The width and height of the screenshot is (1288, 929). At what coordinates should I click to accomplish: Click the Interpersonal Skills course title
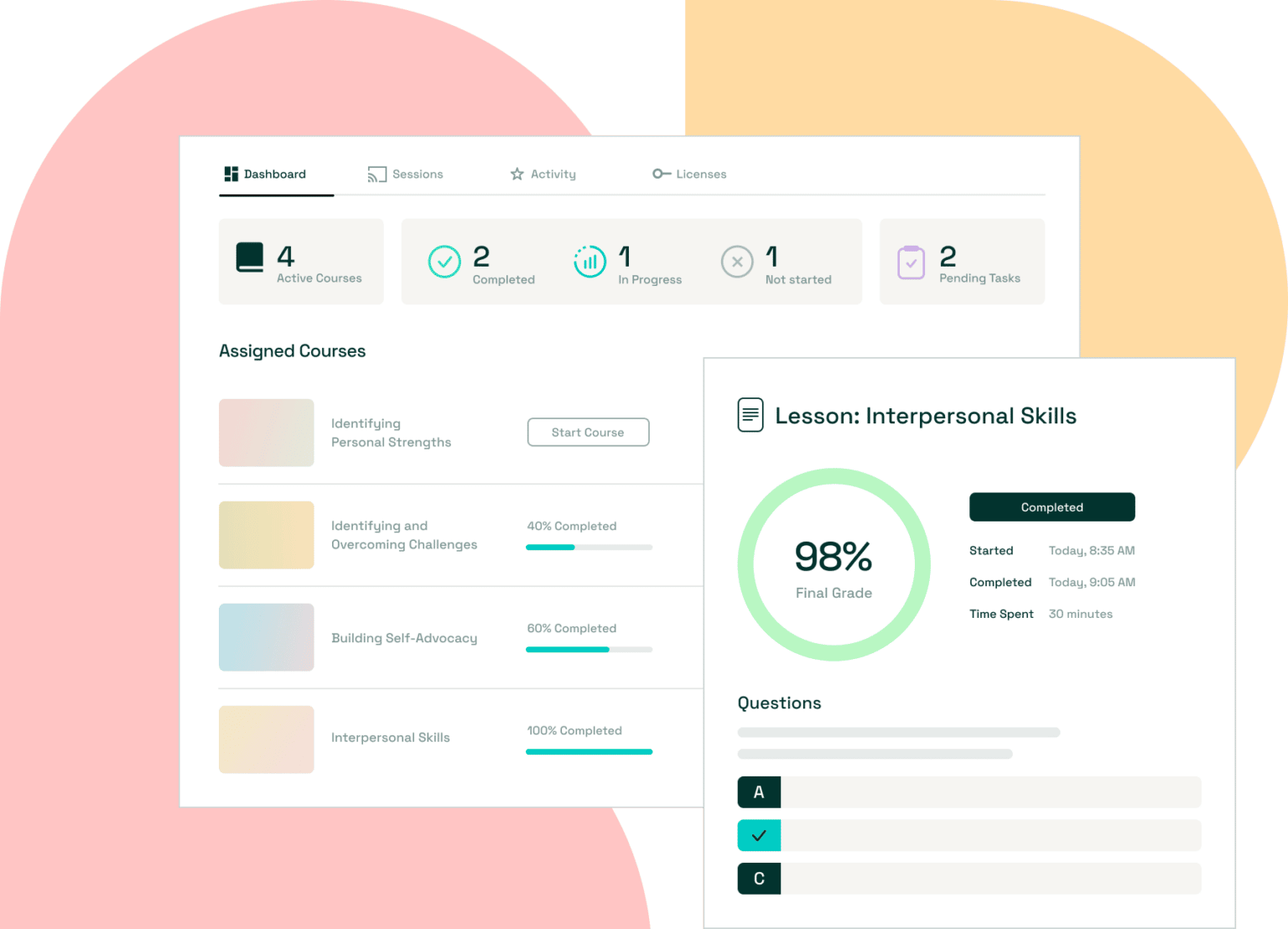coord(390,738)
